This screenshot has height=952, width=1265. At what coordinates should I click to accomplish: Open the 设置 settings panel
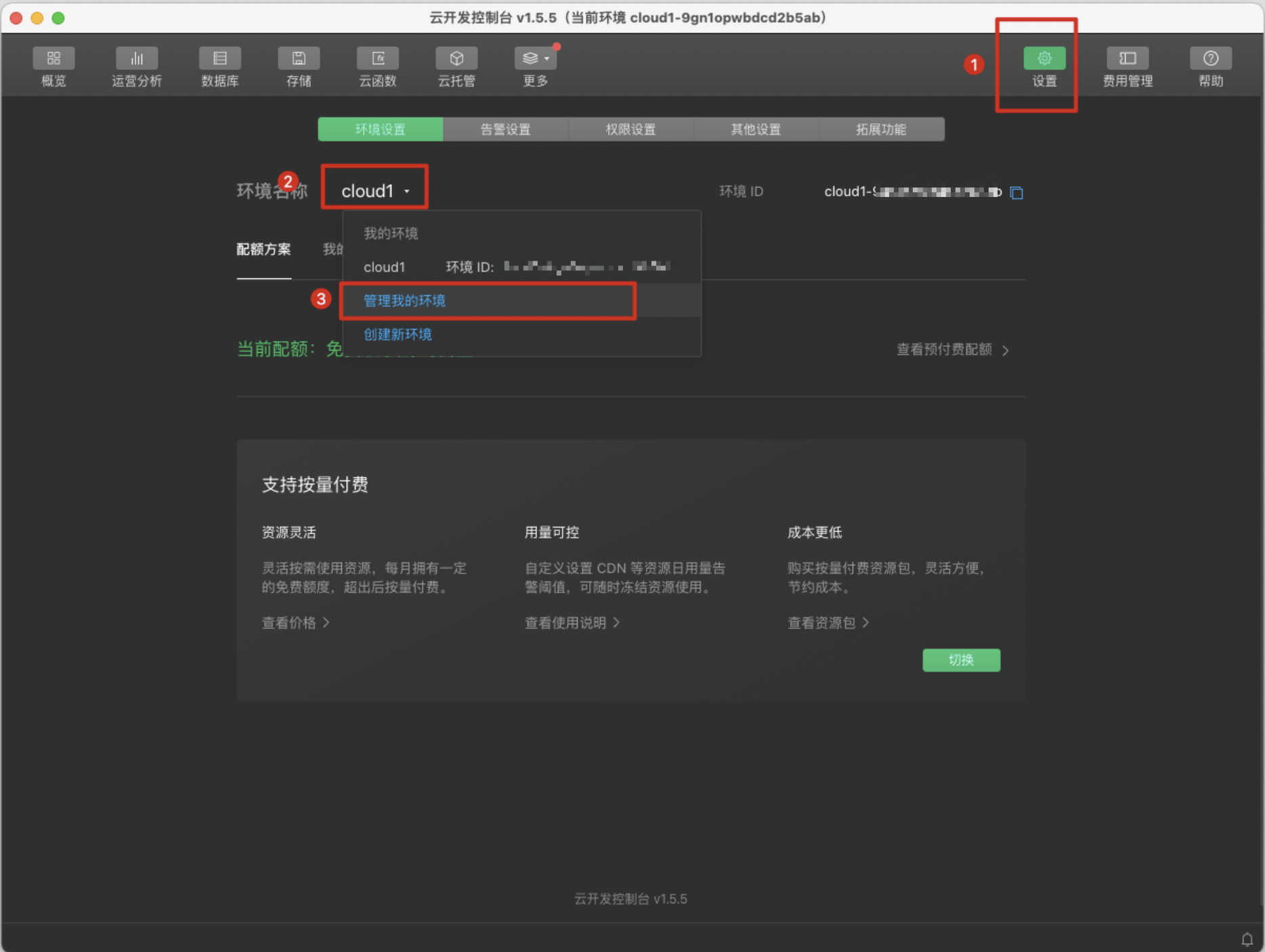click(1044, 66)
